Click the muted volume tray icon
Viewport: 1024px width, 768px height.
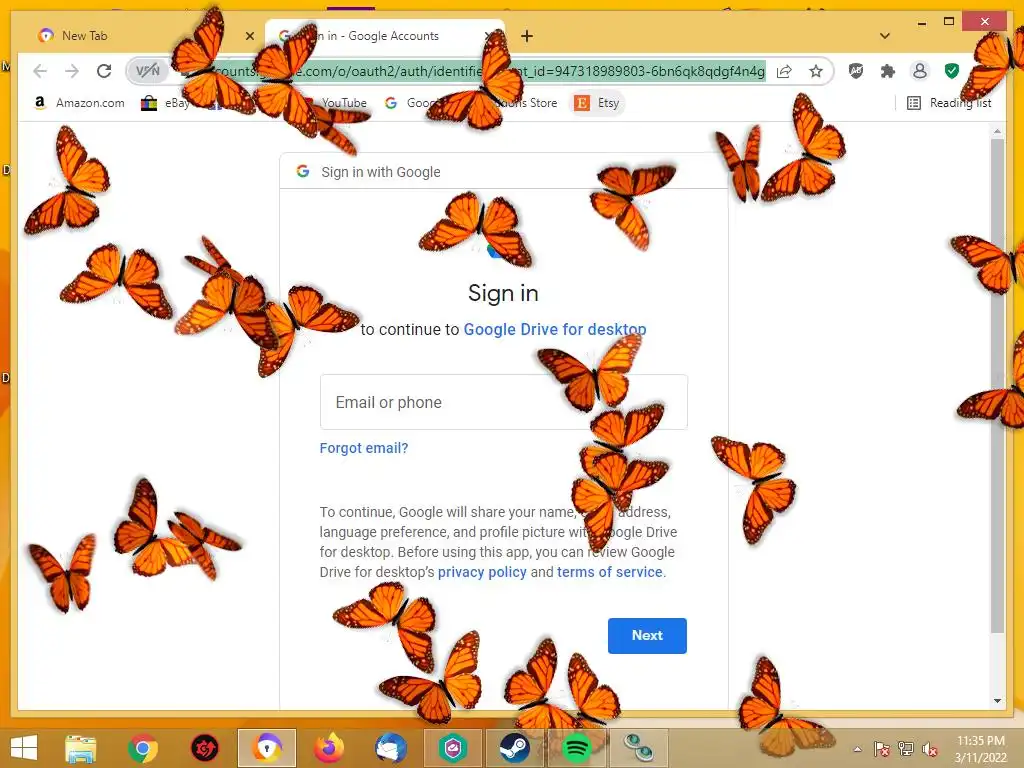click(930, 749)
